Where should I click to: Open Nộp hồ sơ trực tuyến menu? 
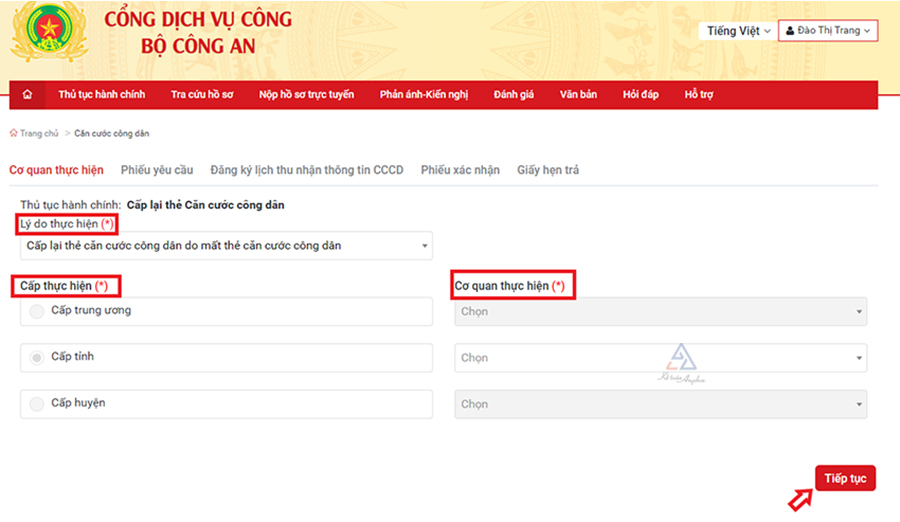tap(307, 95)
